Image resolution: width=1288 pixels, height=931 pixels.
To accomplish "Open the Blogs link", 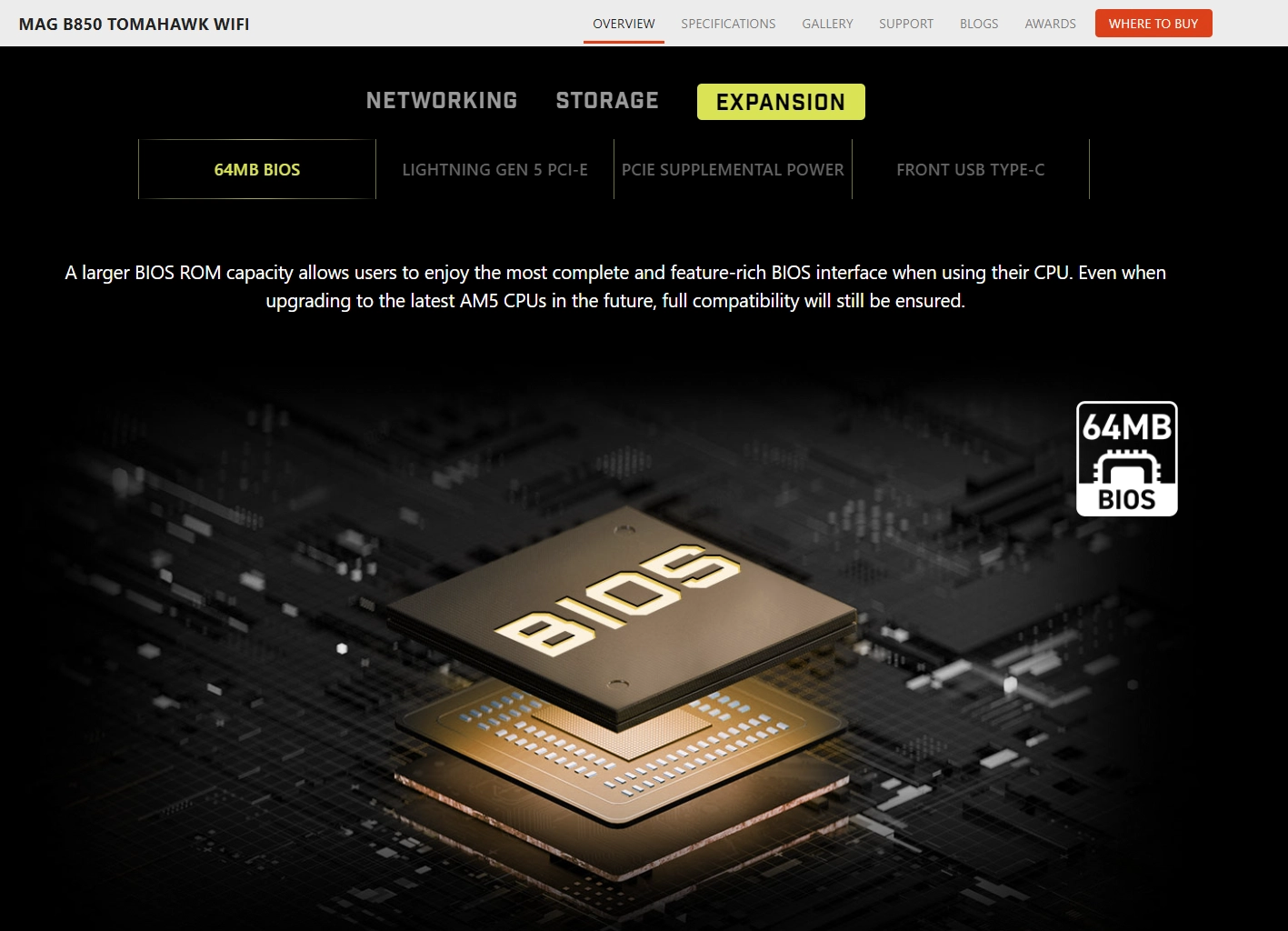I will tap(978, 24).
